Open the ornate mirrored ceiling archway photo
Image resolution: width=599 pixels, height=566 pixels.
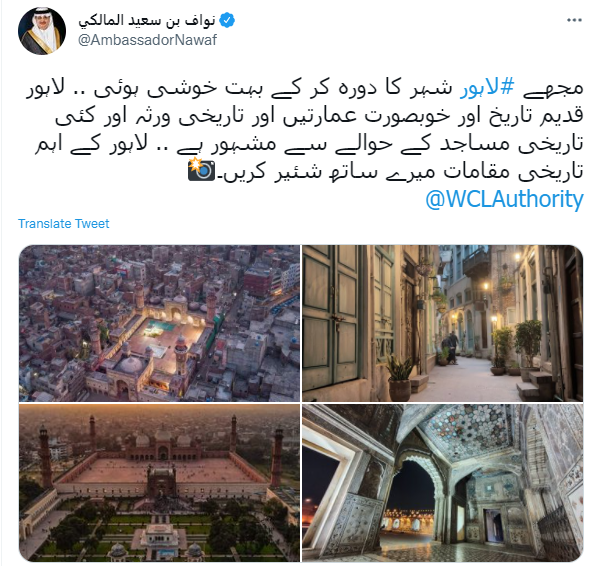(442, 482)
